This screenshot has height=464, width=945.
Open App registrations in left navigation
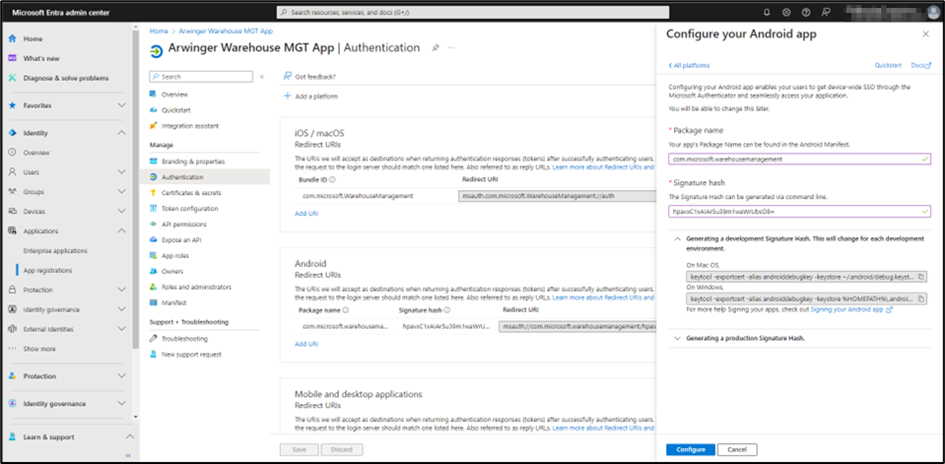47,270
